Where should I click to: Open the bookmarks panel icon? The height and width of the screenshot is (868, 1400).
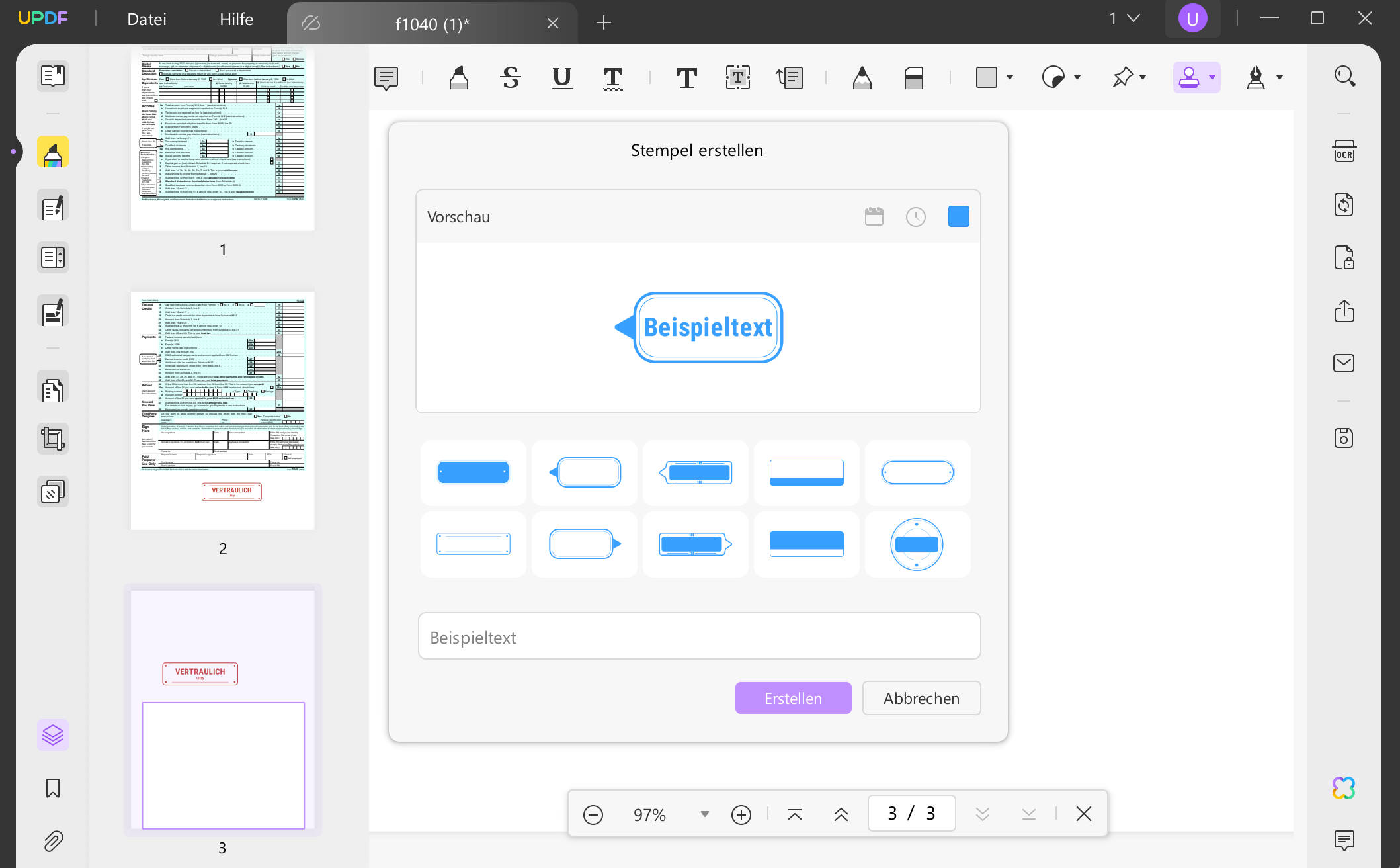(53, 788)
